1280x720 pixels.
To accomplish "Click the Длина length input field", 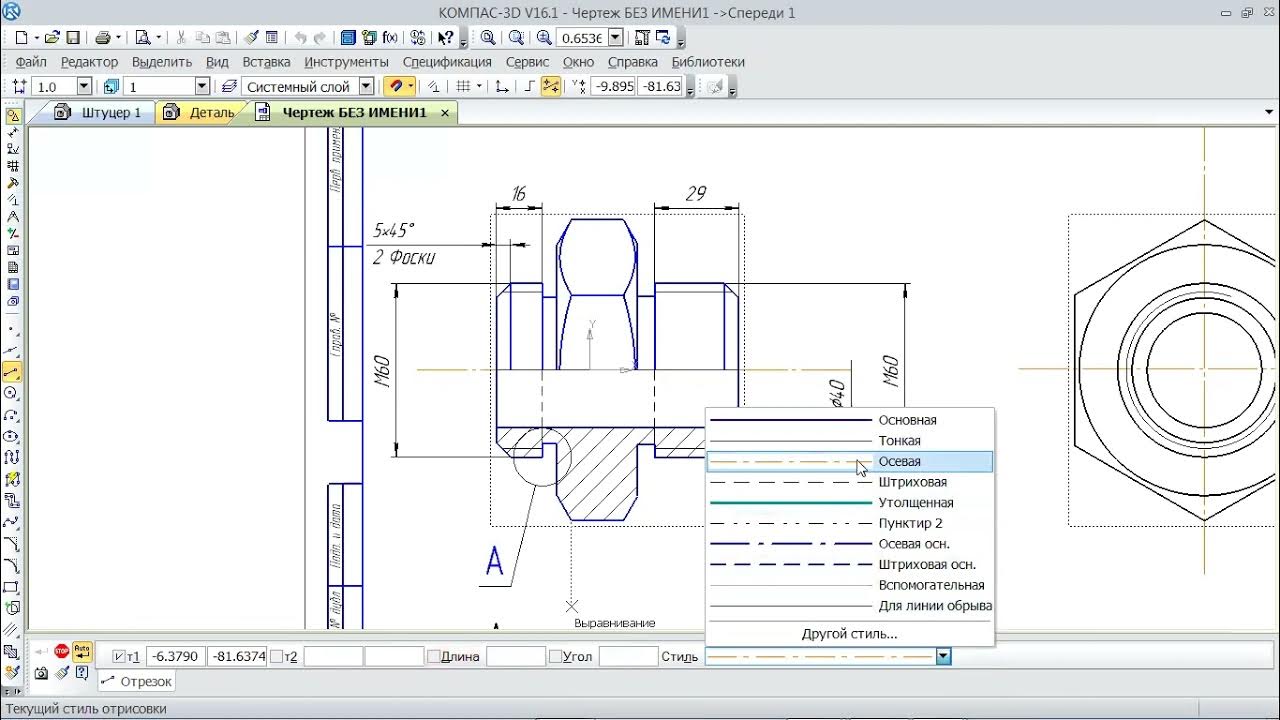I will click(x=516, y=657).
